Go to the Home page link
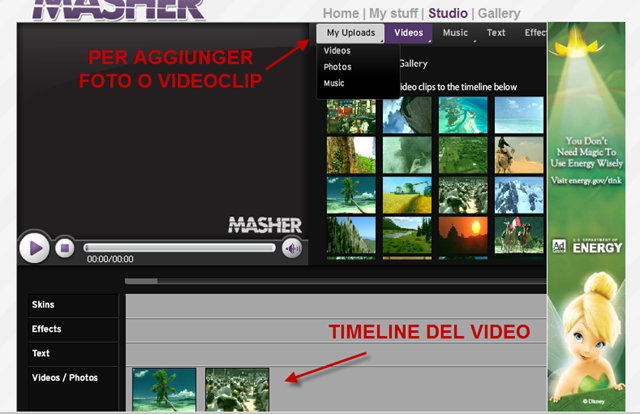The width and height of the screenshot is (640, 414). click(341, 13)
